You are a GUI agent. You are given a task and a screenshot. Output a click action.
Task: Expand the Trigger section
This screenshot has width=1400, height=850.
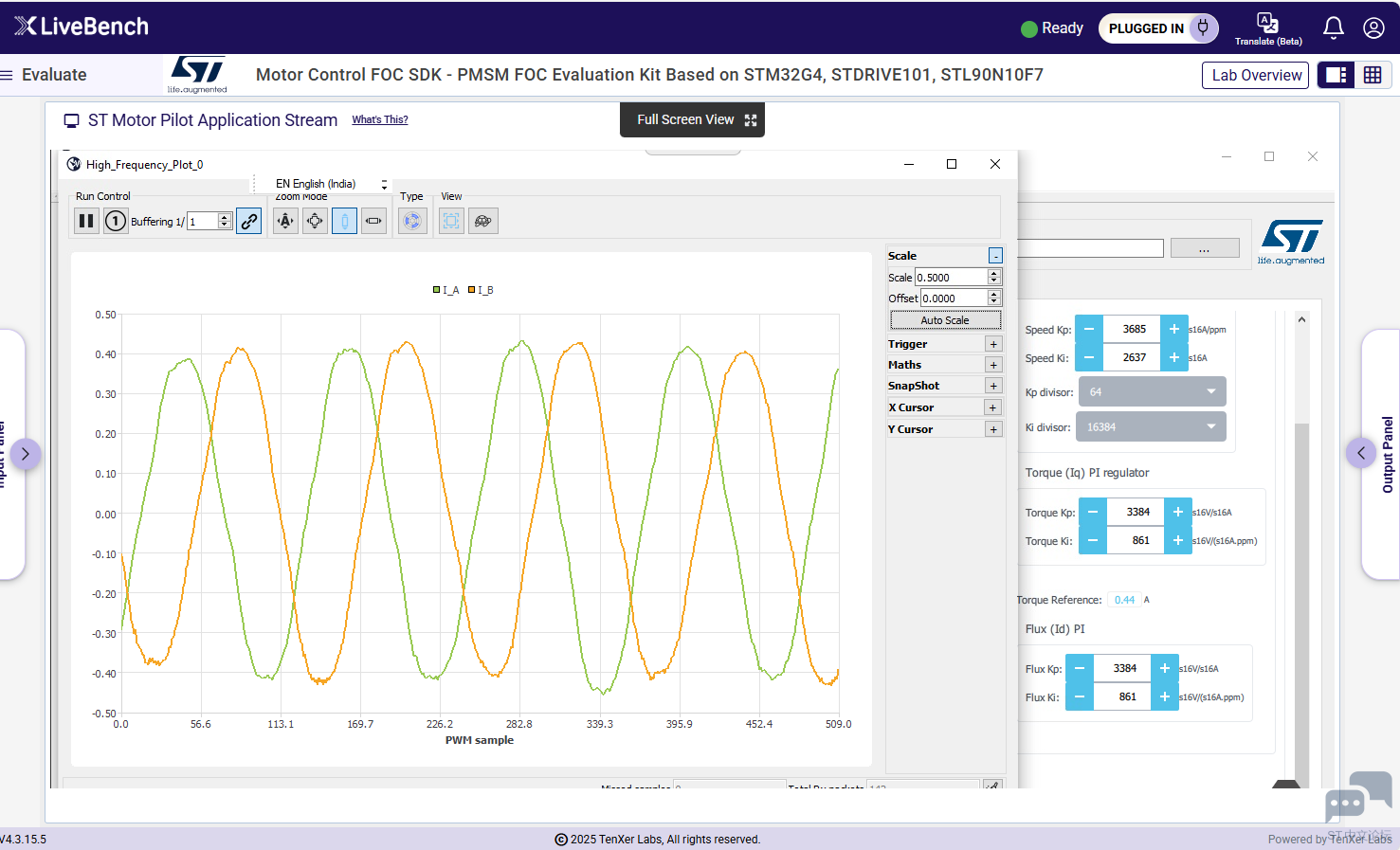coord(993,344)
